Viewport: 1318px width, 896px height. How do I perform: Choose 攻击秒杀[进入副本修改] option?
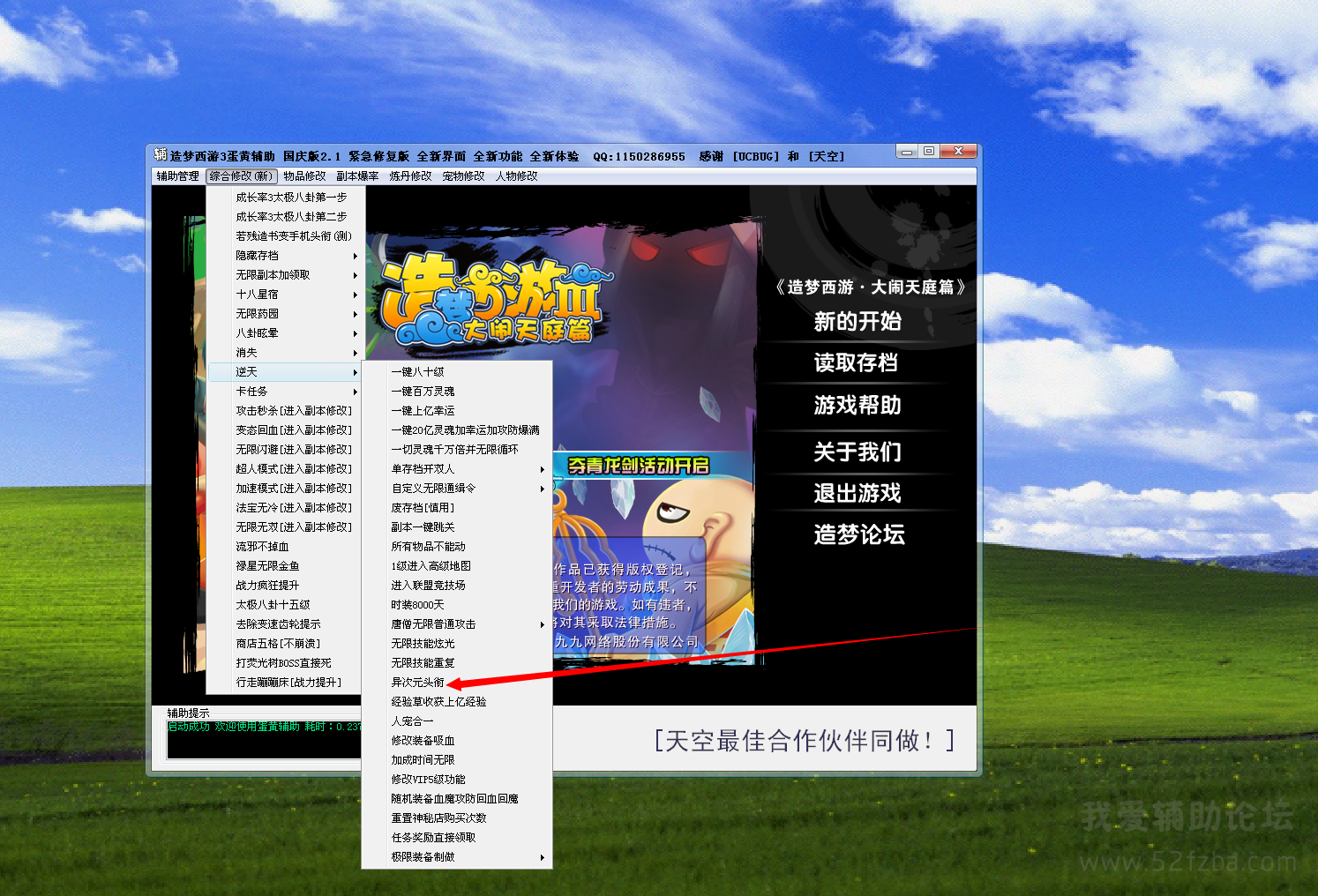284,411
